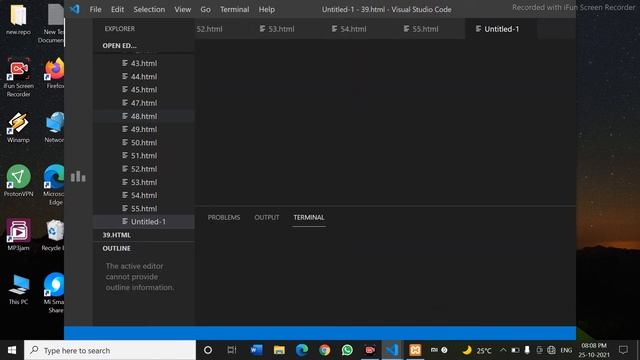640x360 pixels.
Task: Switch to the Terminal panel tab
Action: click(x=309, y=218)
